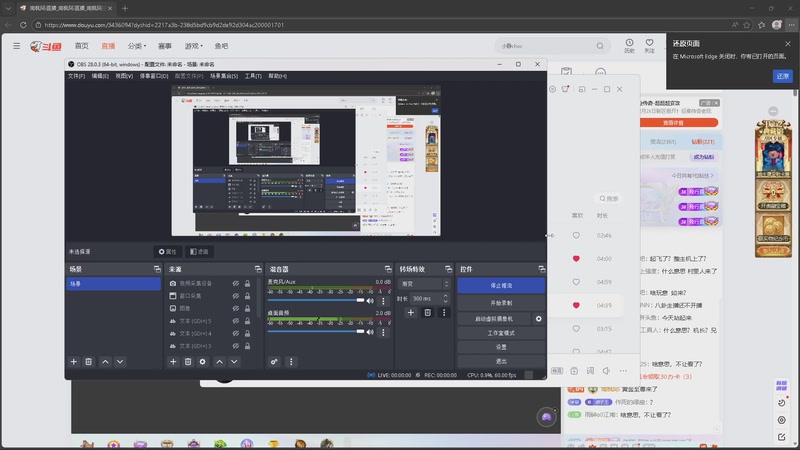This screenshot has width=800, height=450.
Task: Mute the 麦克风/Aux speaker icon
Action: [370, 301]
